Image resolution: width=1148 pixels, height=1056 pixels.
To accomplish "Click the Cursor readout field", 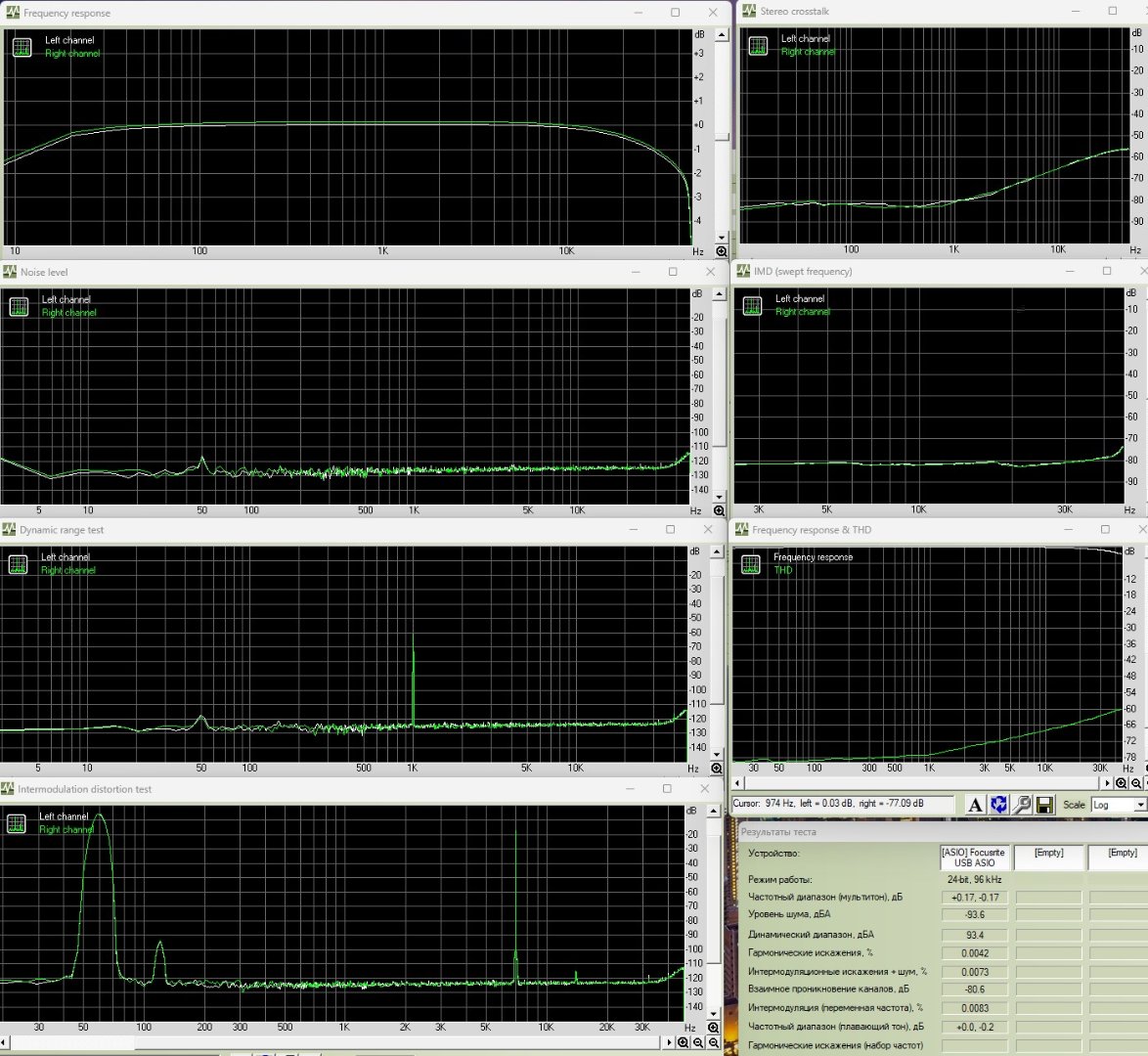I will 842,804.
